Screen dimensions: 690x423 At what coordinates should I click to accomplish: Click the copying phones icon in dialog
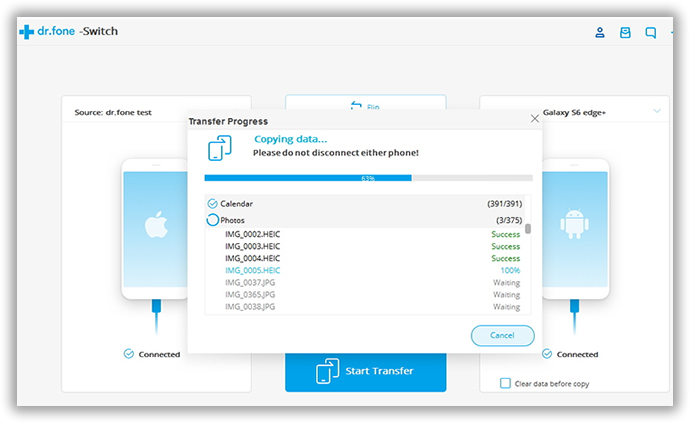click(220, 148)
